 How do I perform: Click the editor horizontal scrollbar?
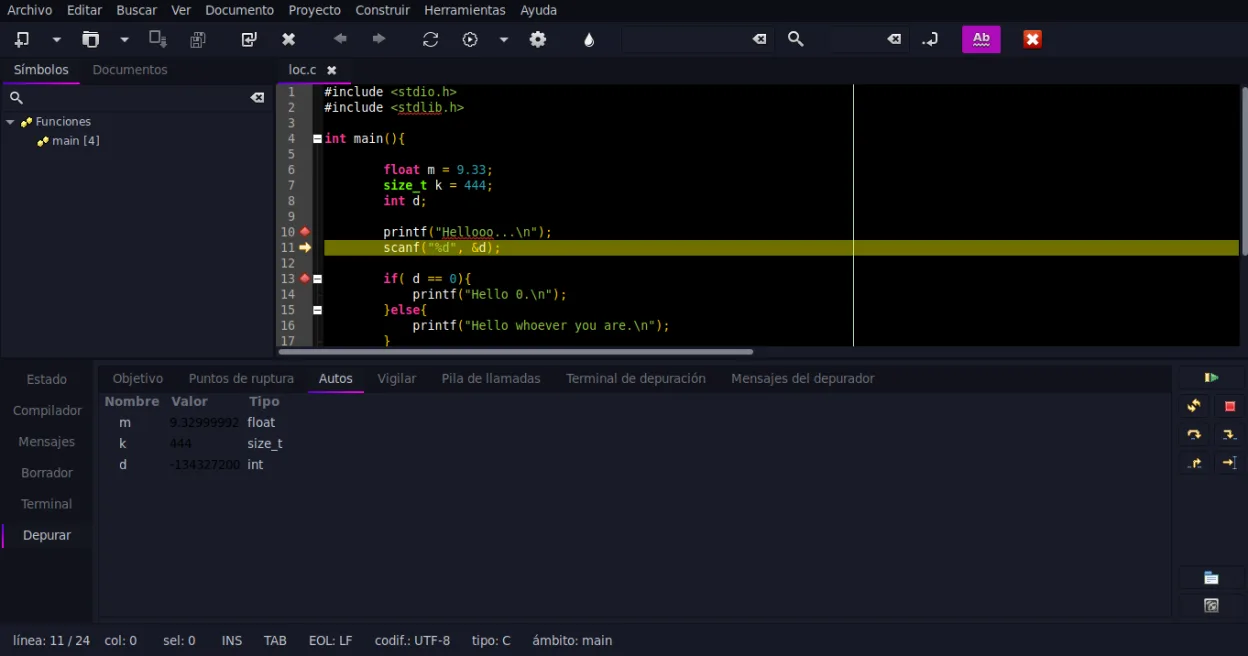pos(515,352)
